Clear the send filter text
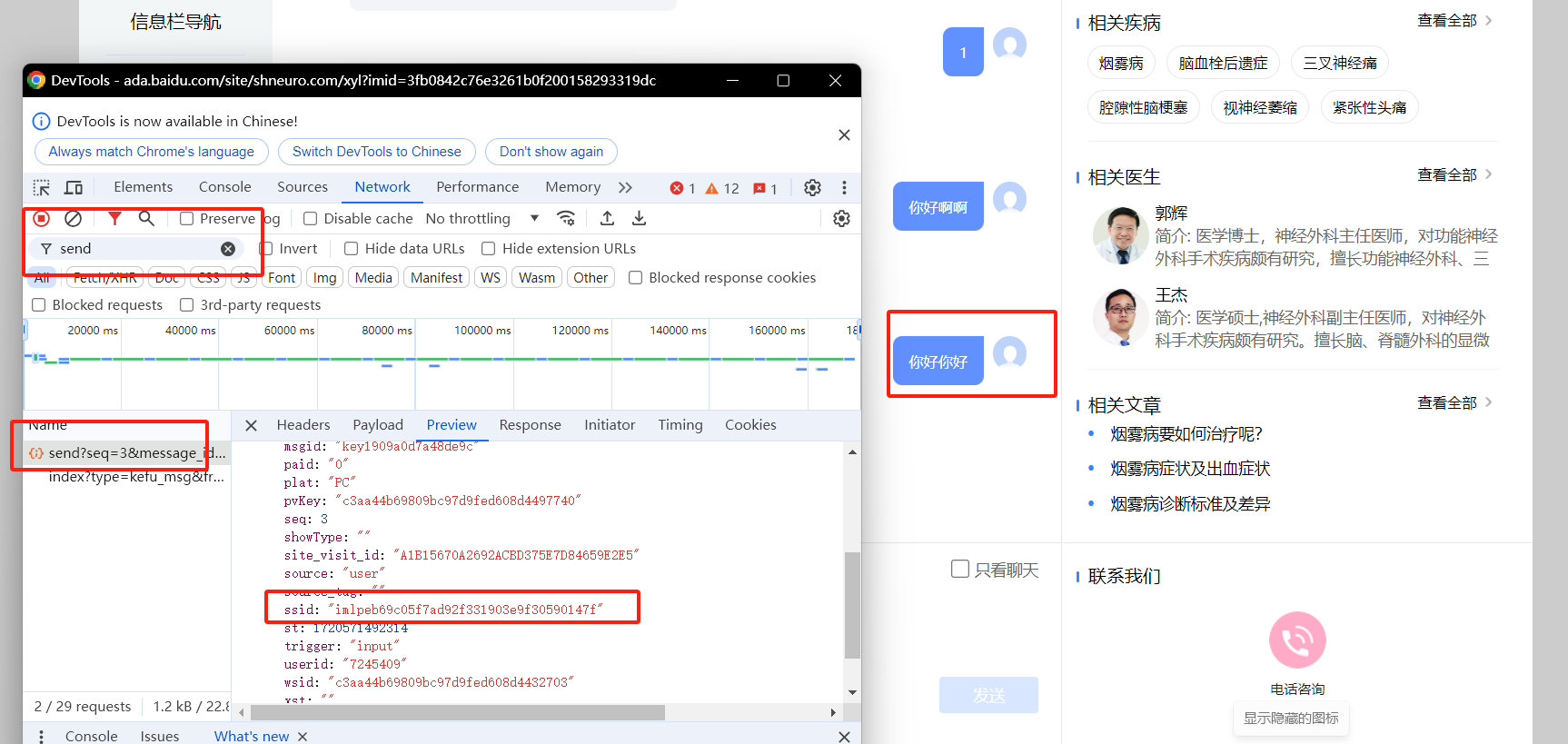The width and height of the screenshot is (1568, 744). pos(228,249)
